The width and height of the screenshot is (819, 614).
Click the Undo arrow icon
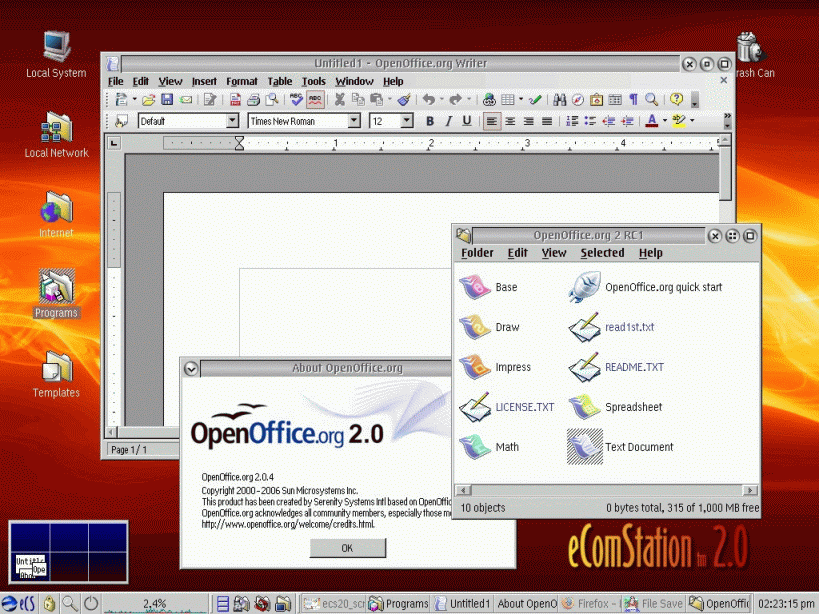[x=429, y=99]
